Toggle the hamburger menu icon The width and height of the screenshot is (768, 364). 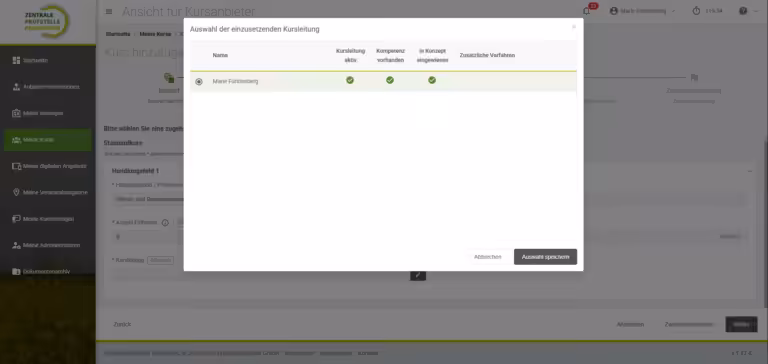(x=109, y=11)
